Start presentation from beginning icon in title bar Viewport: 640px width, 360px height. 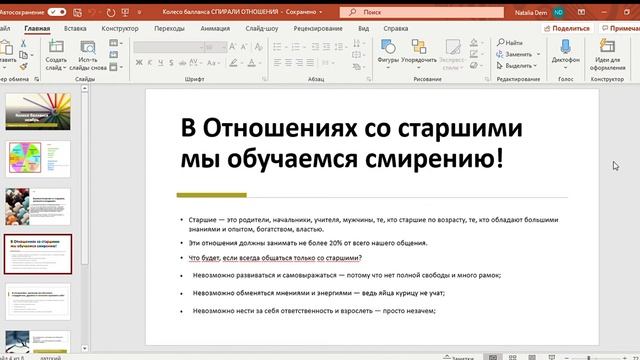pos(125,13)
